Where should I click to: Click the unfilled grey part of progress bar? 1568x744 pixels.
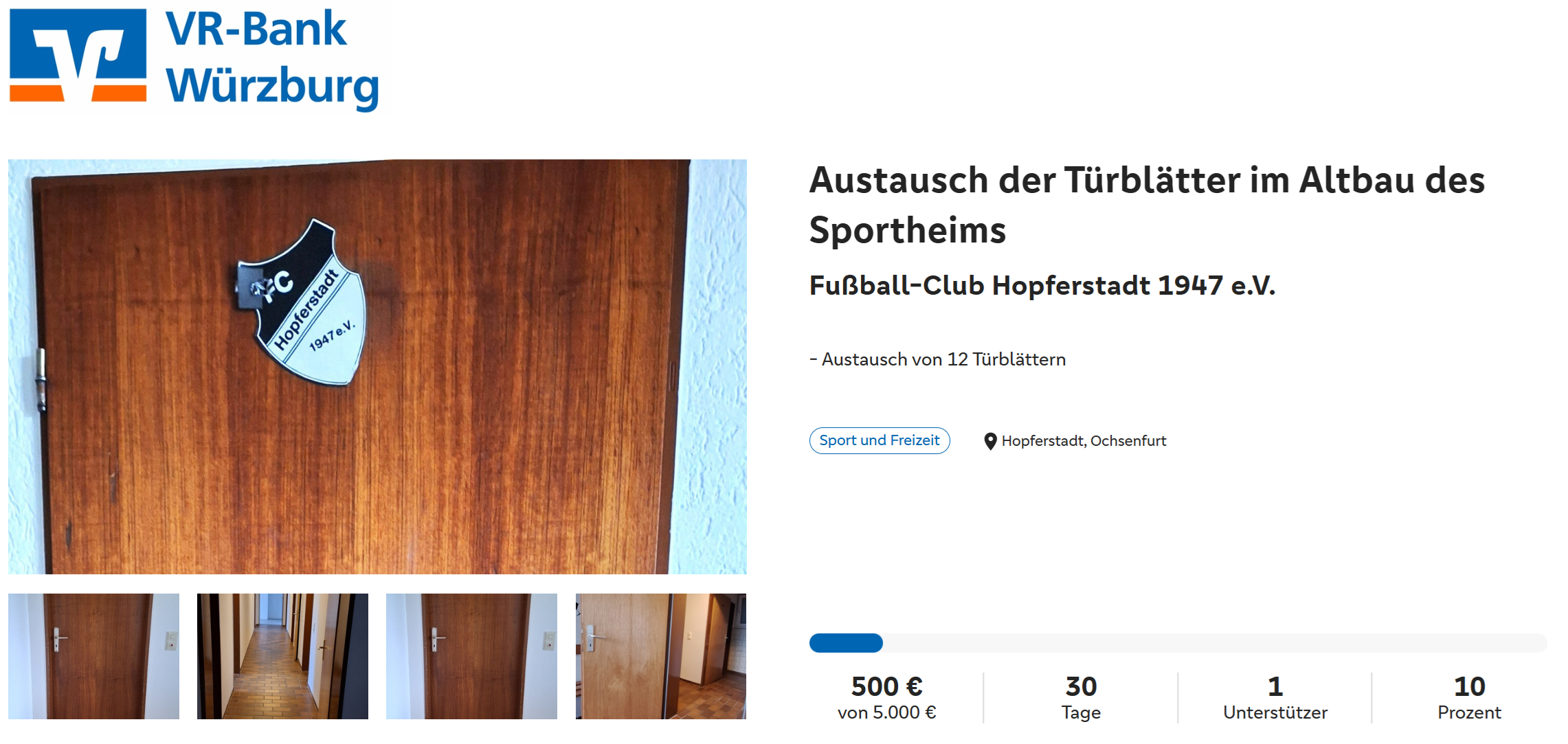1215,643
